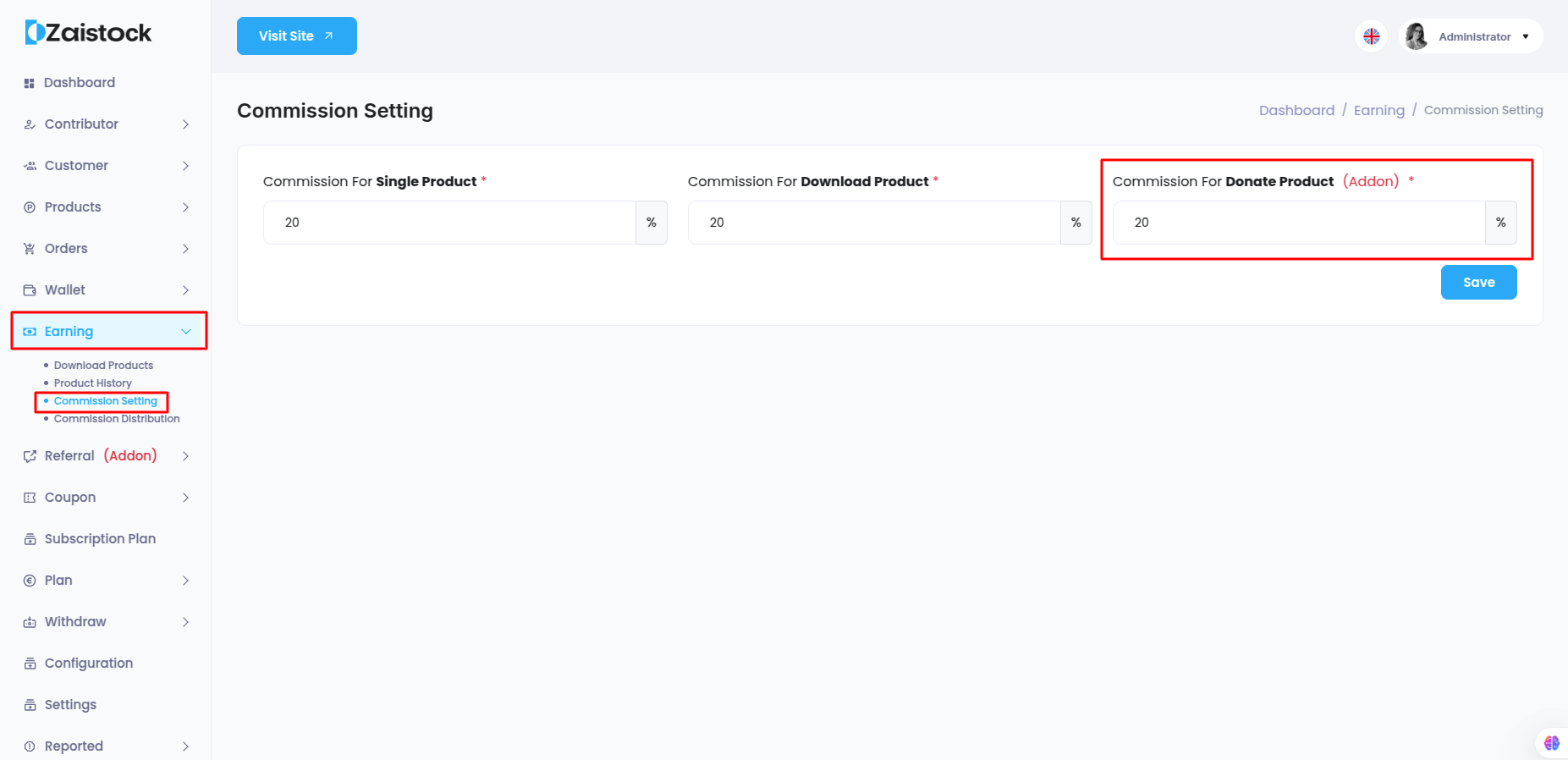Expand the Wallet menu chevron
1568x760 pixels.
186,290
